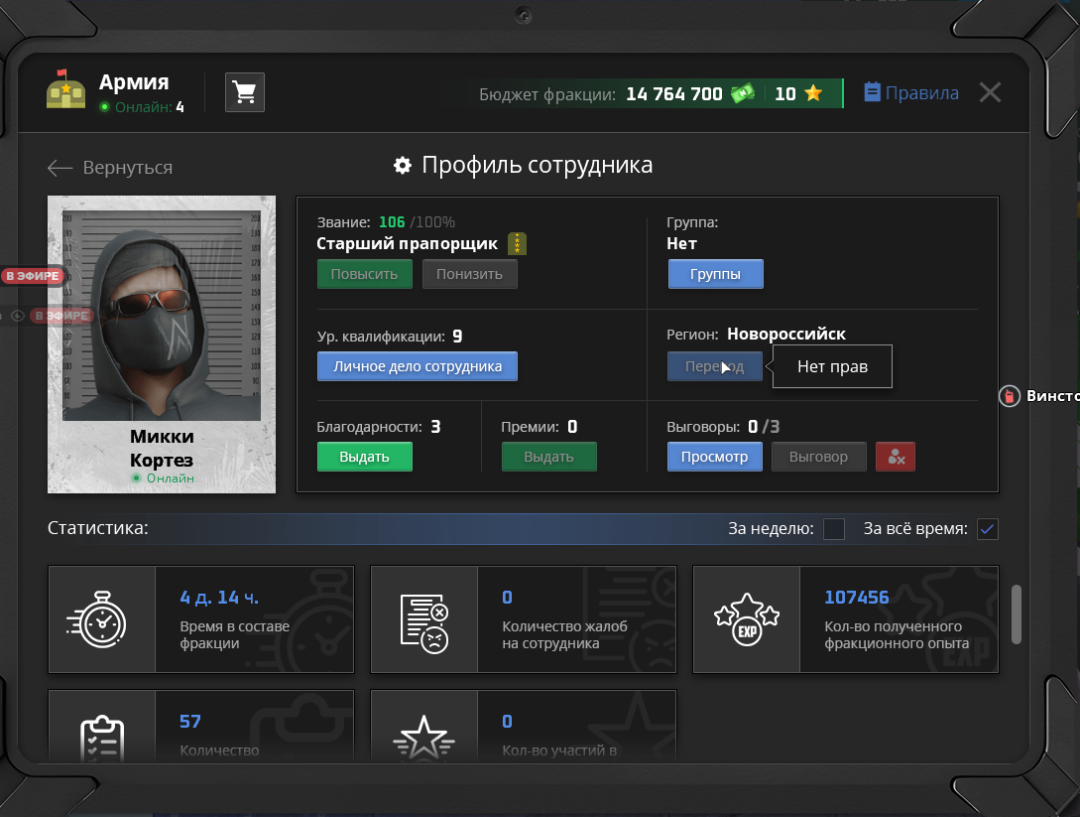Viewport: 1080px width, 817px height.
Task: Open the faction shop cart icon
Action: click(244, 92)
